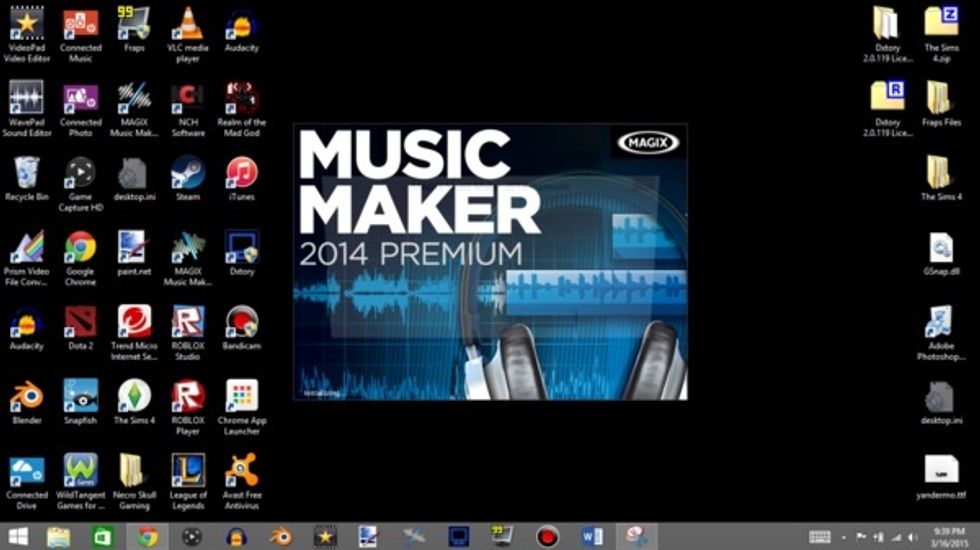Show the clock and date flyout

tap(949, 537)
